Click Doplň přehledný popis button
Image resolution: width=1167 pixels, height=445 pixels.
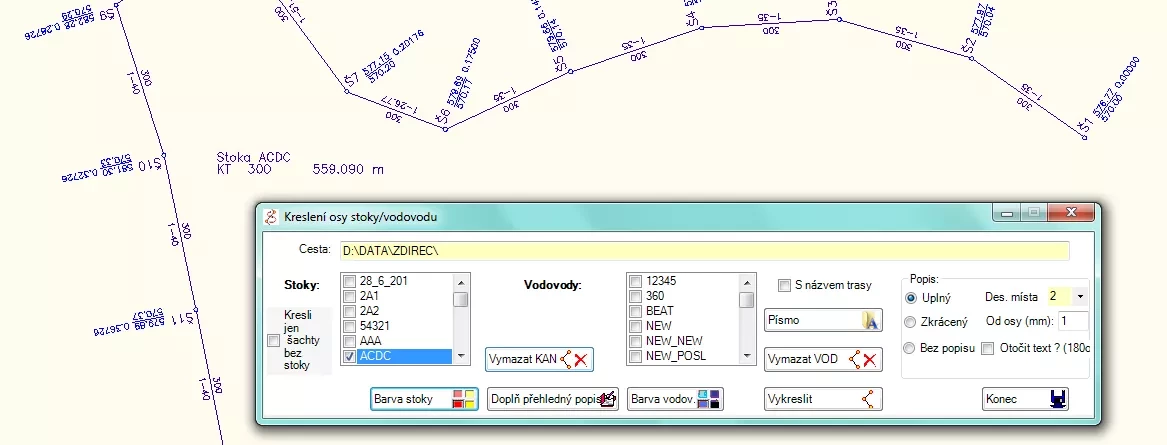(553, 399)
